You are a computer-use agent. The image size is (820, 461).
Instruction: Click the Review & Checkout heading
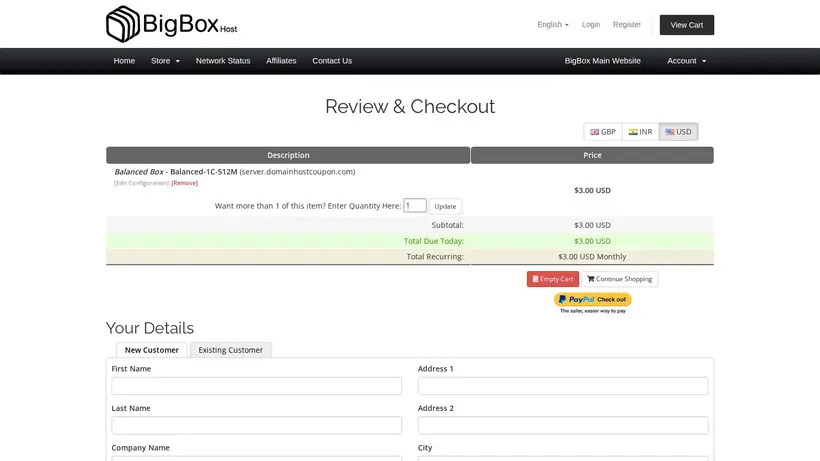(410, 107)
